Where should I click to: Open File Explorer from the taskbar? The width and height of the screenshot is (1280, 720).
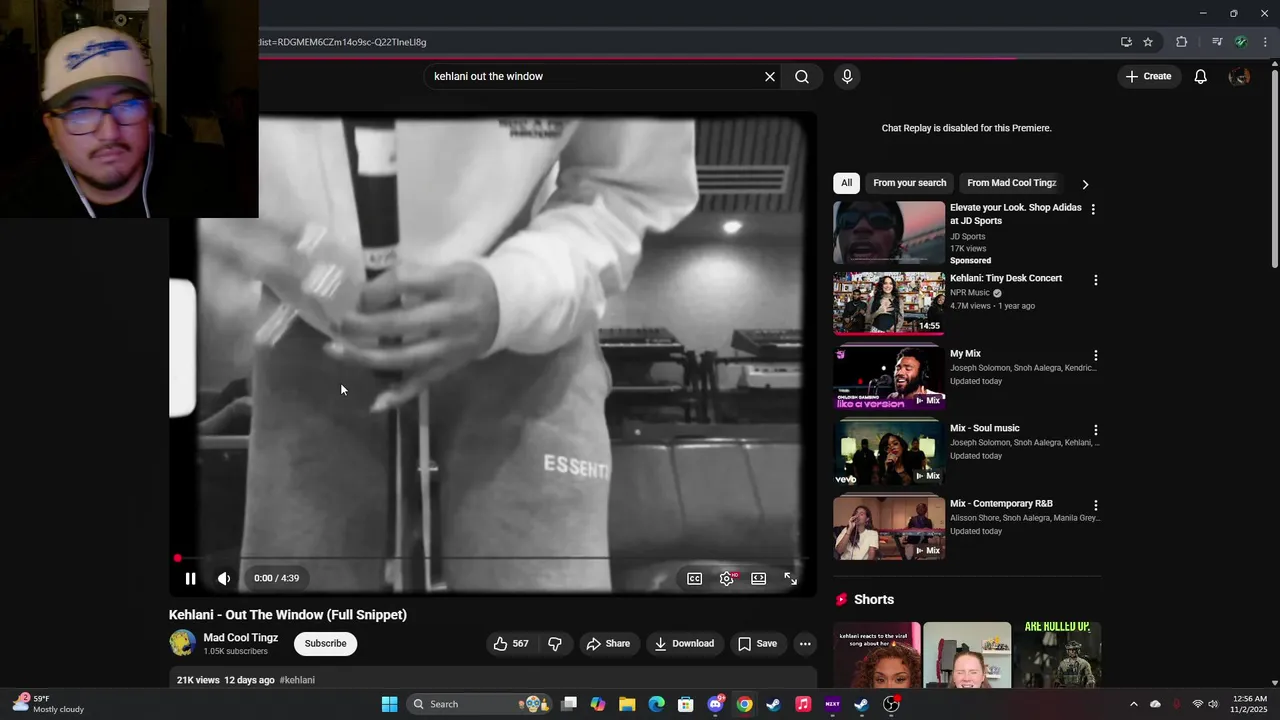[x=627, y=704]
